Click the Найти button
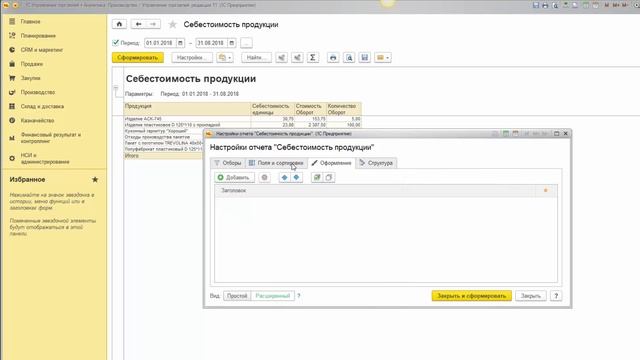 (256, 58)
